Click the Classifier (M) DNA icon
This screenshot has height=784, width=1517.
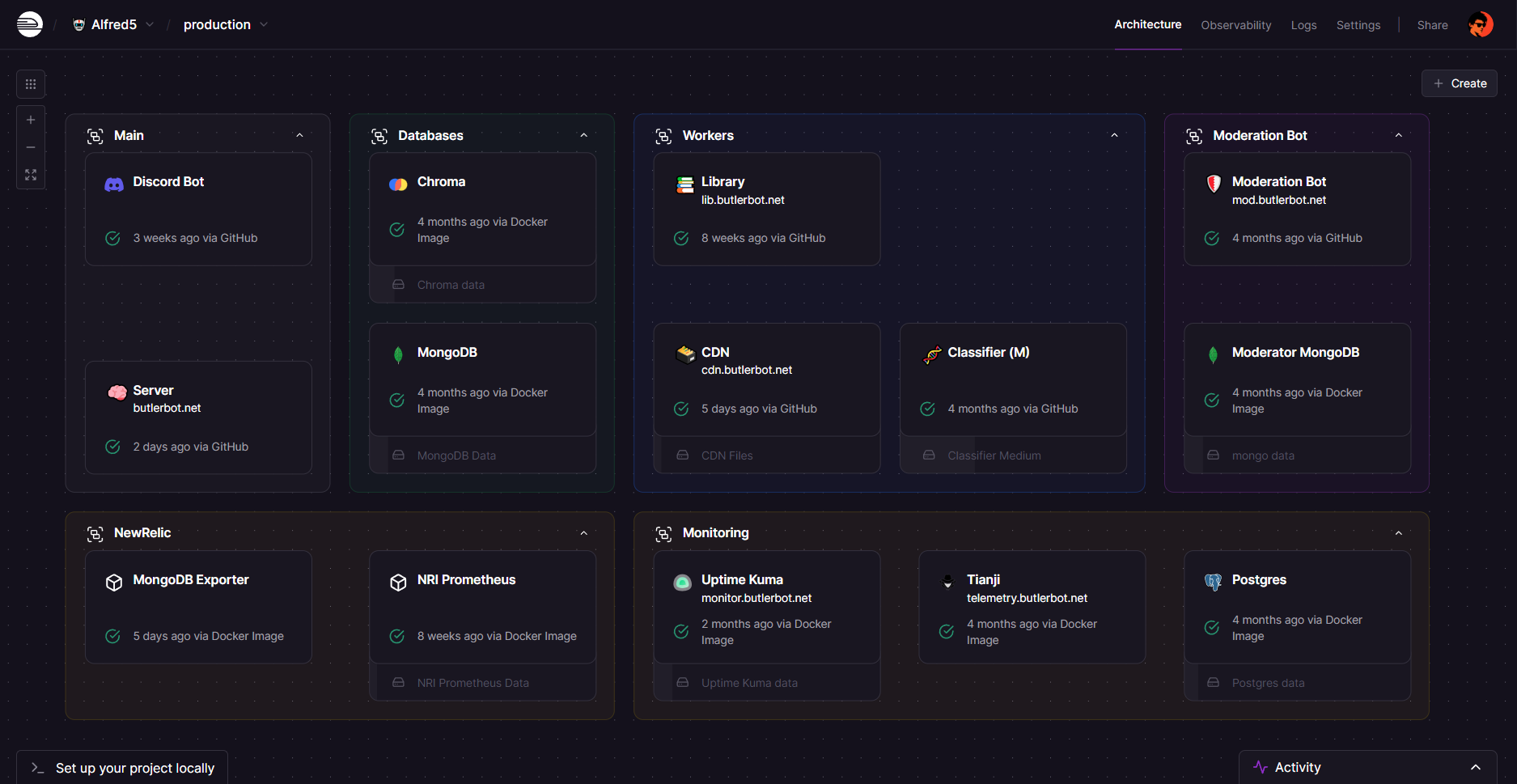pos(932,354)
